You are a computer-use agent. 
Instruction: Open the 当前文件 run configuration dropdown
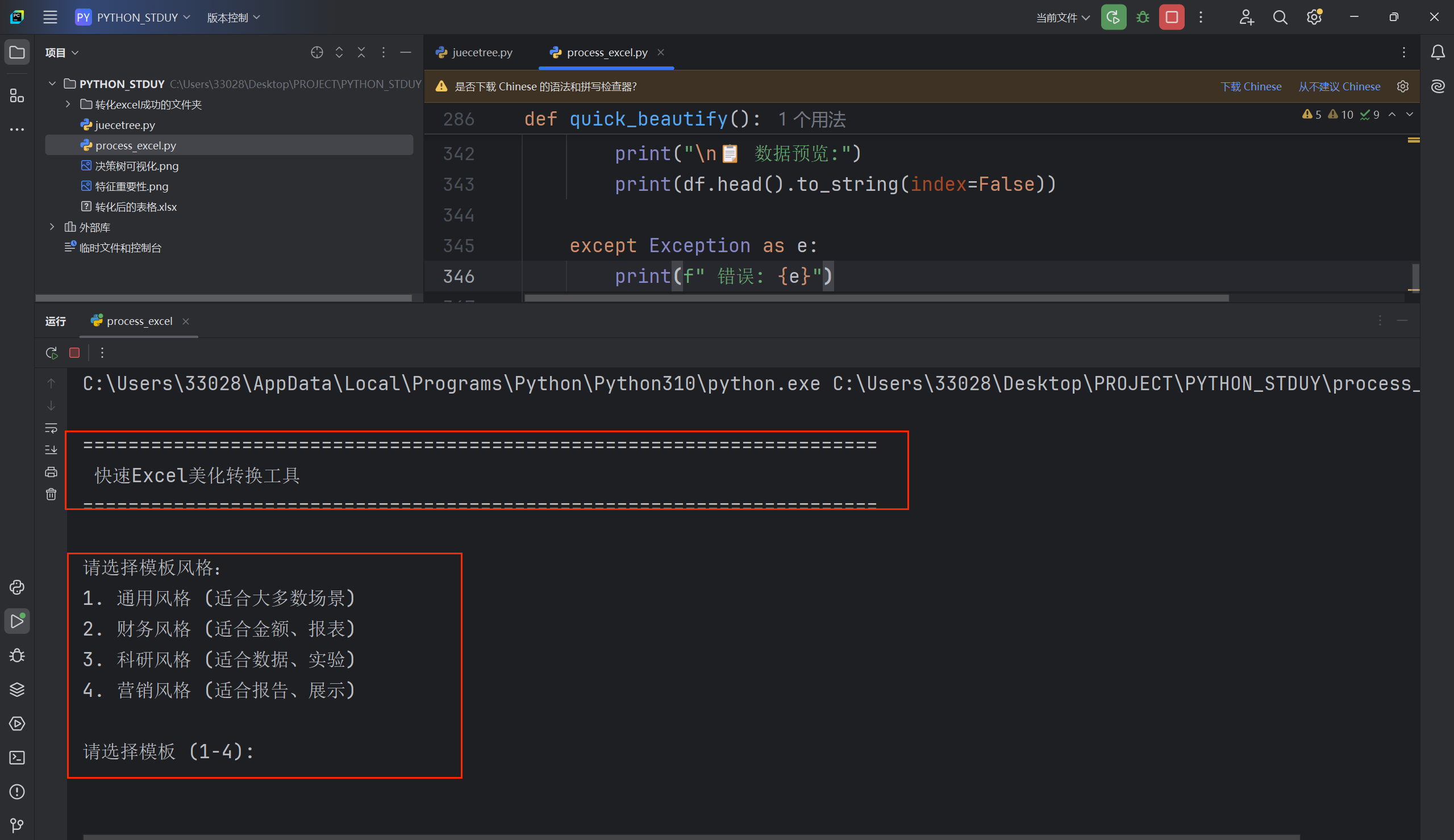point(1062,17)
